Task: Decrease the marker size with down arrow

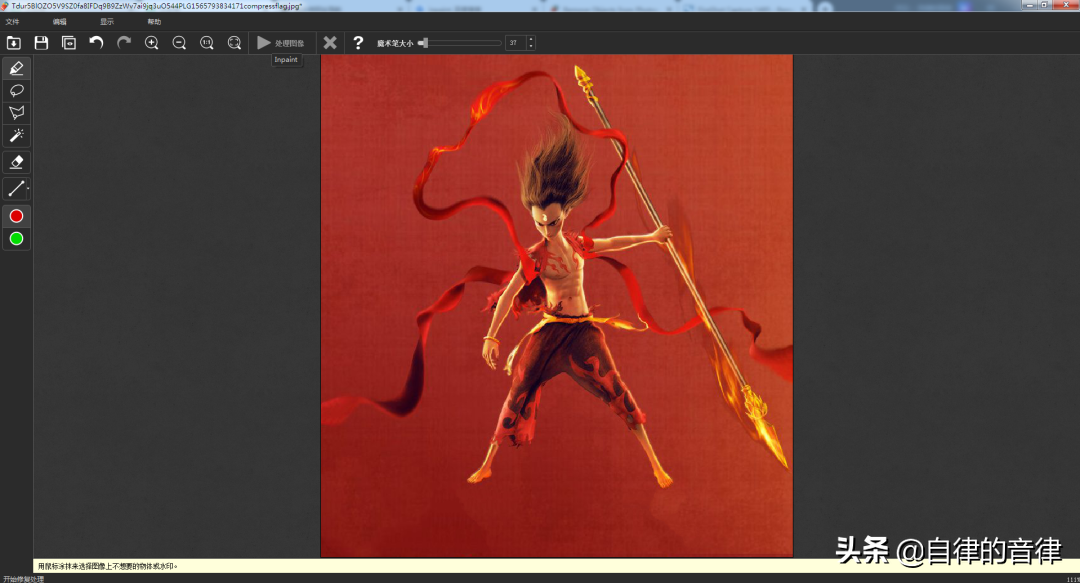Action: click(530, 46)
